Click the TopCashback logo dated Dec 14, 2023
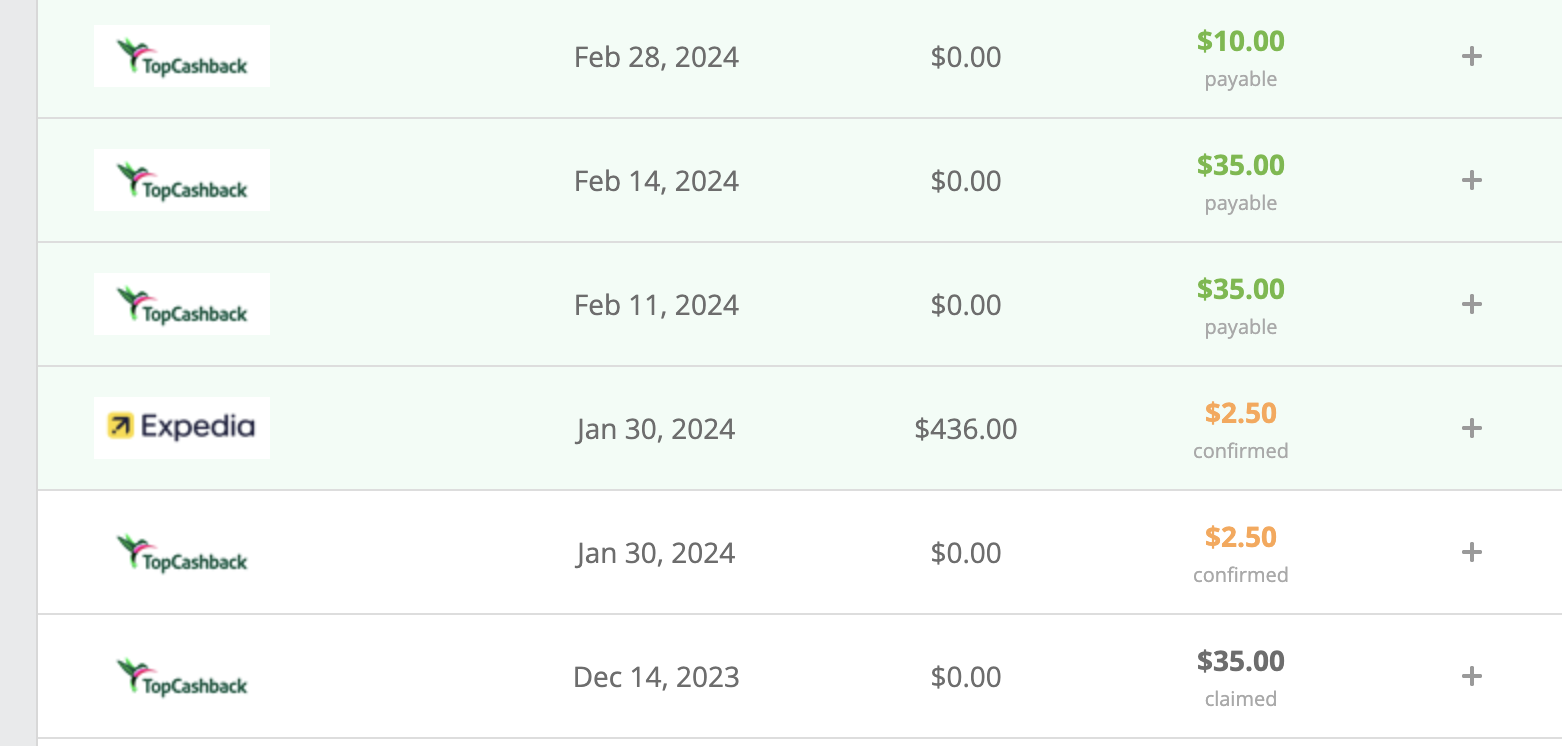 (182, 677)
